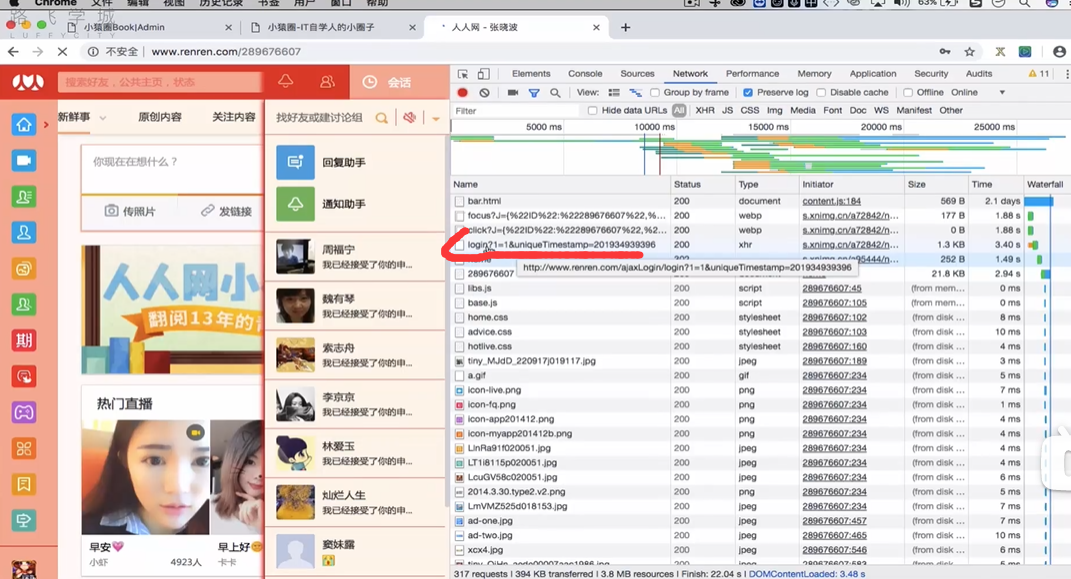
Task: Toggle device toolbar icon in DevTools
Action: 484,74
